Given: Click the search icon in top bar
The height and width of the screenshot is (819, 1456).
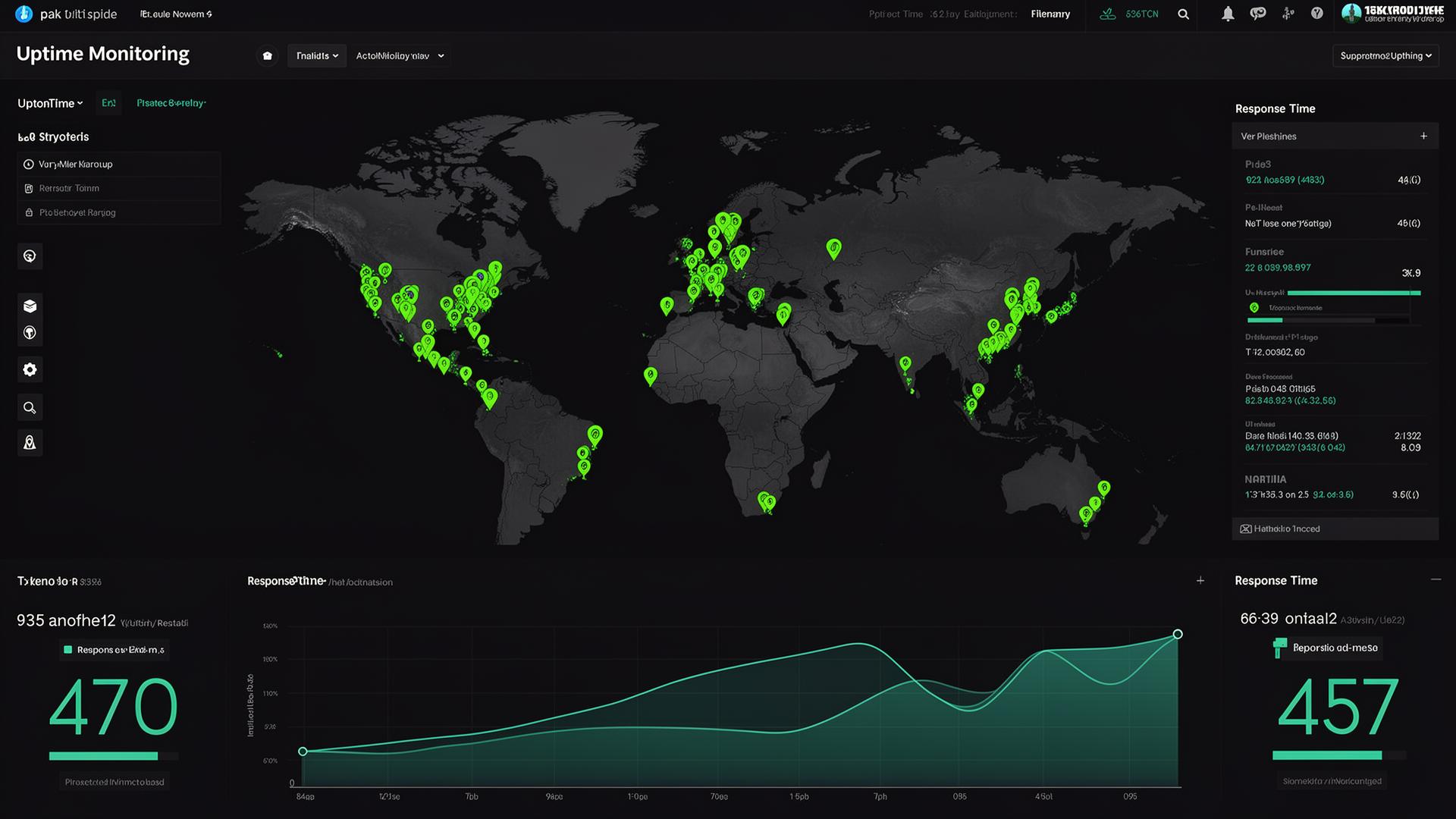Looking at the screenshot, I should click(1183, 14).
